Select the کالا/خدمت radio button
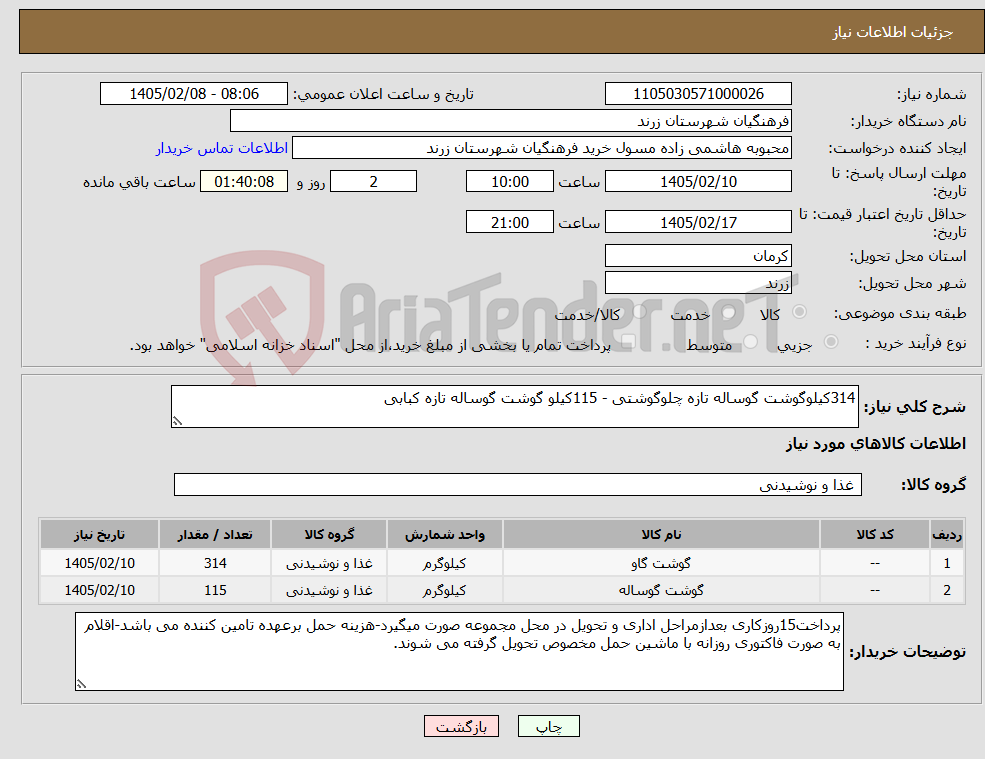This screenshot has width=985, height=759. (639, 312)
